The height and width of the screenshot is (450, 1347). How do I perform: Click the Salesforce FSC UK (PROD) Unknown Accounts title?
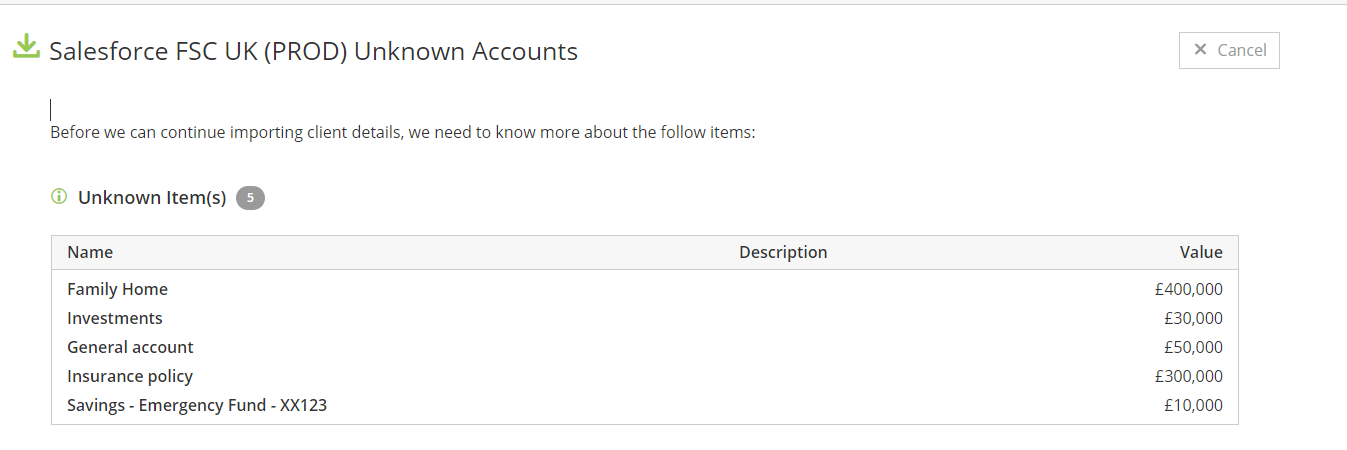[x=314, y=51]
